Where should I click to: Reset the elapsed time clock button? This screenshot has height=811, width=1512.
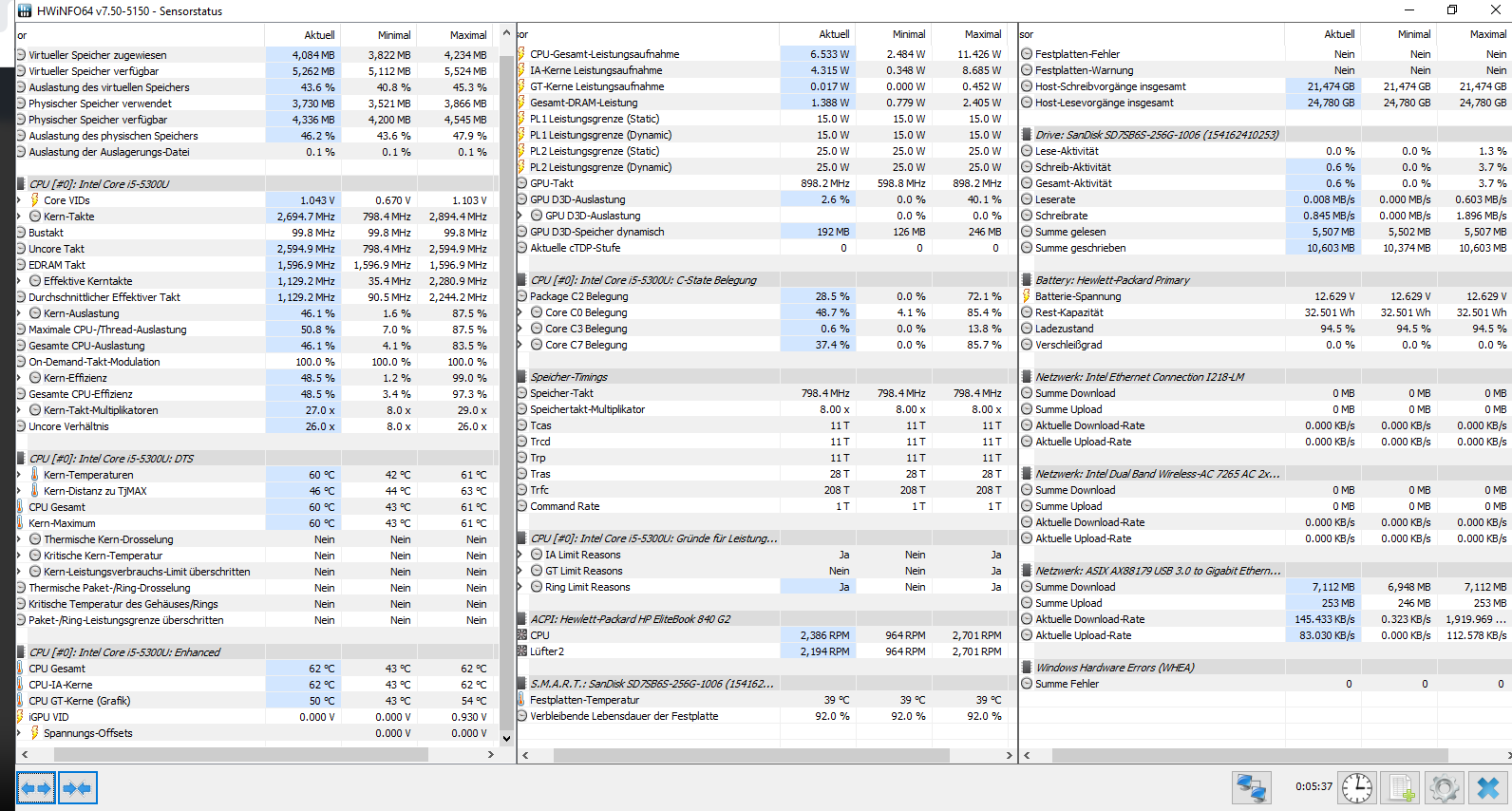1357,787
